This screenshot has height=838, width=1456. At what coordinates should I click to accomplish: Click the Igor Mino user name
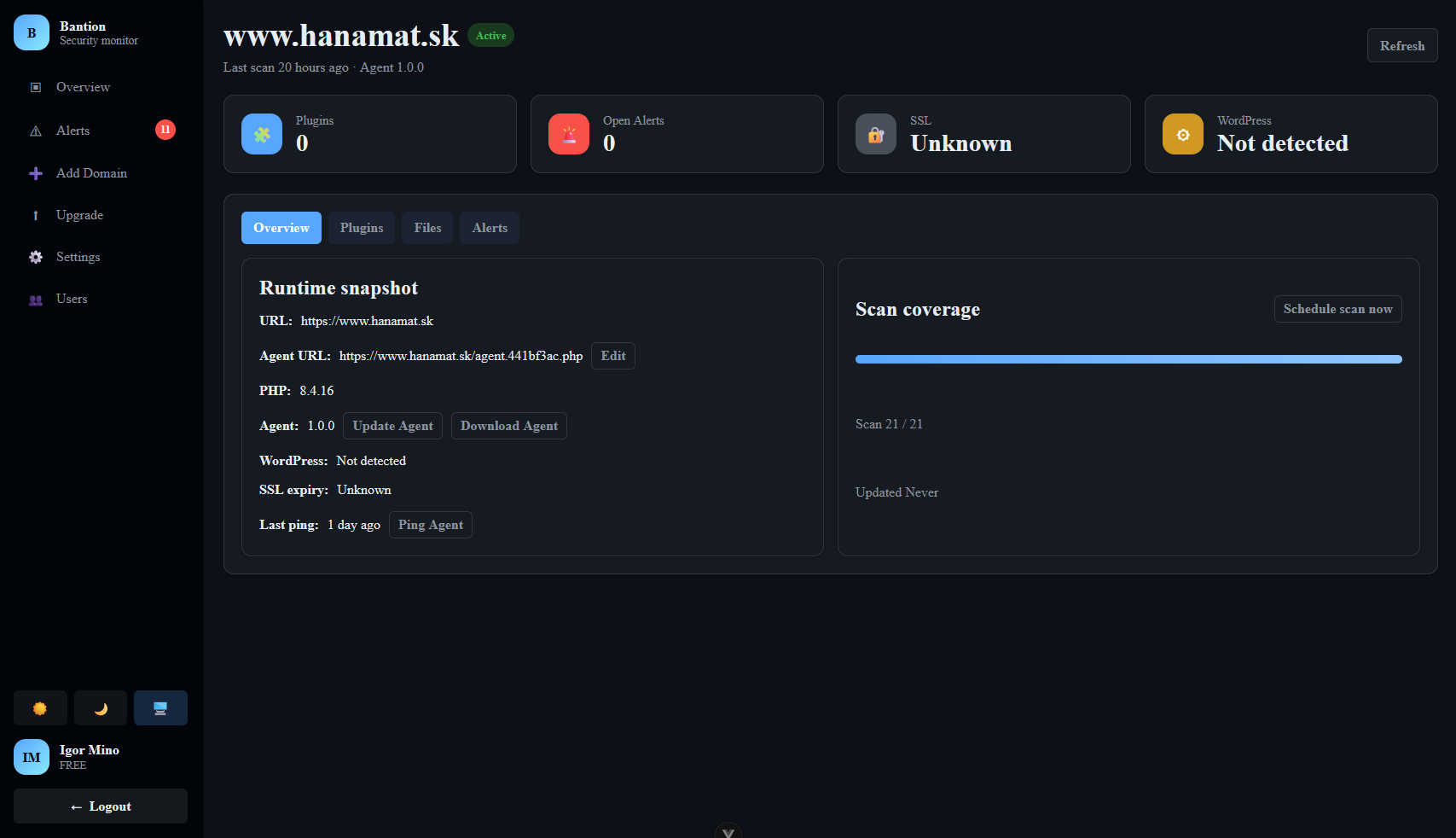(90, 750)
